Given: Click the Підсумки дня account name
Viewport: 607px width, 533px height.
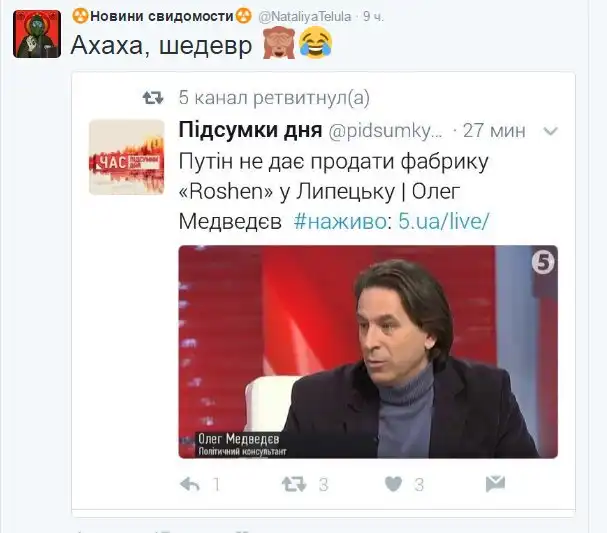Looking at the screenshot, I should pos(250,130).
